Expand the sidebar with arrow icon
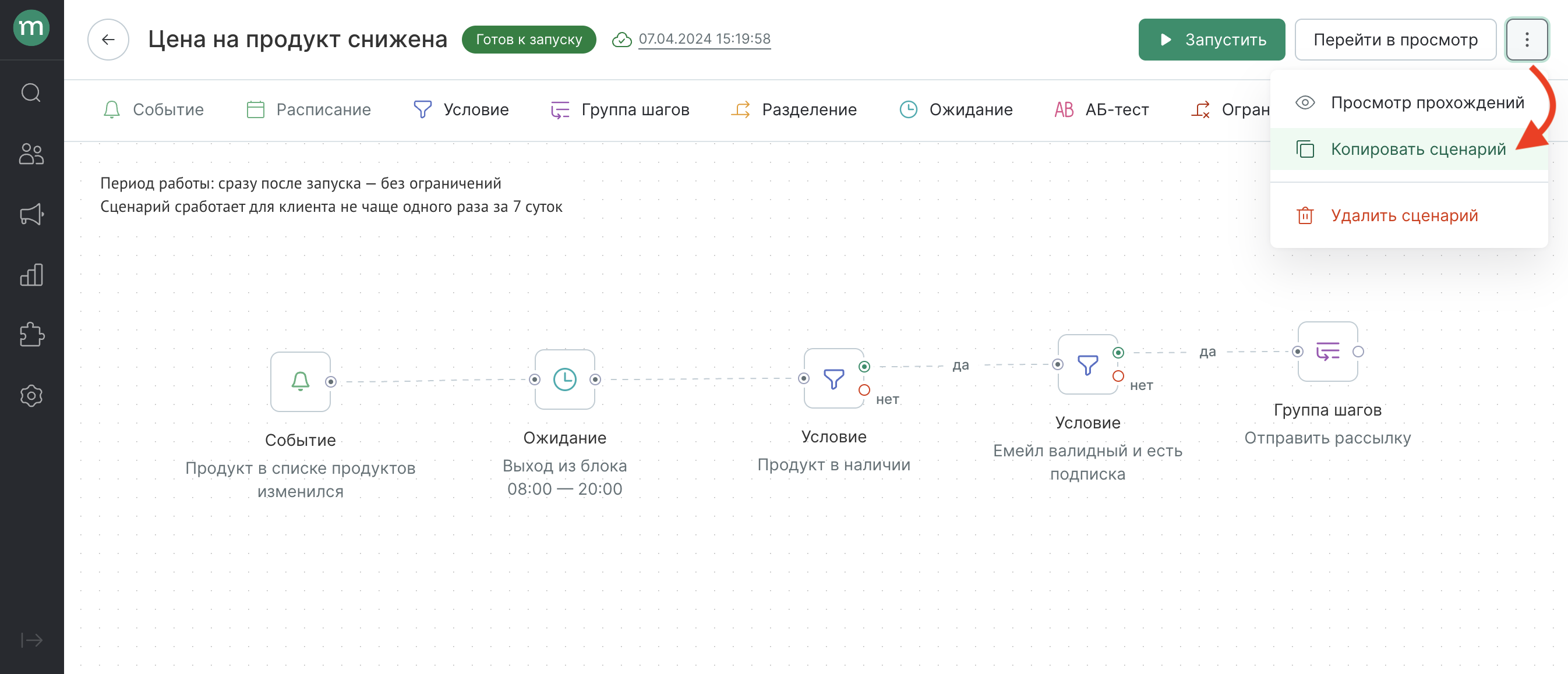 [31, 640]
